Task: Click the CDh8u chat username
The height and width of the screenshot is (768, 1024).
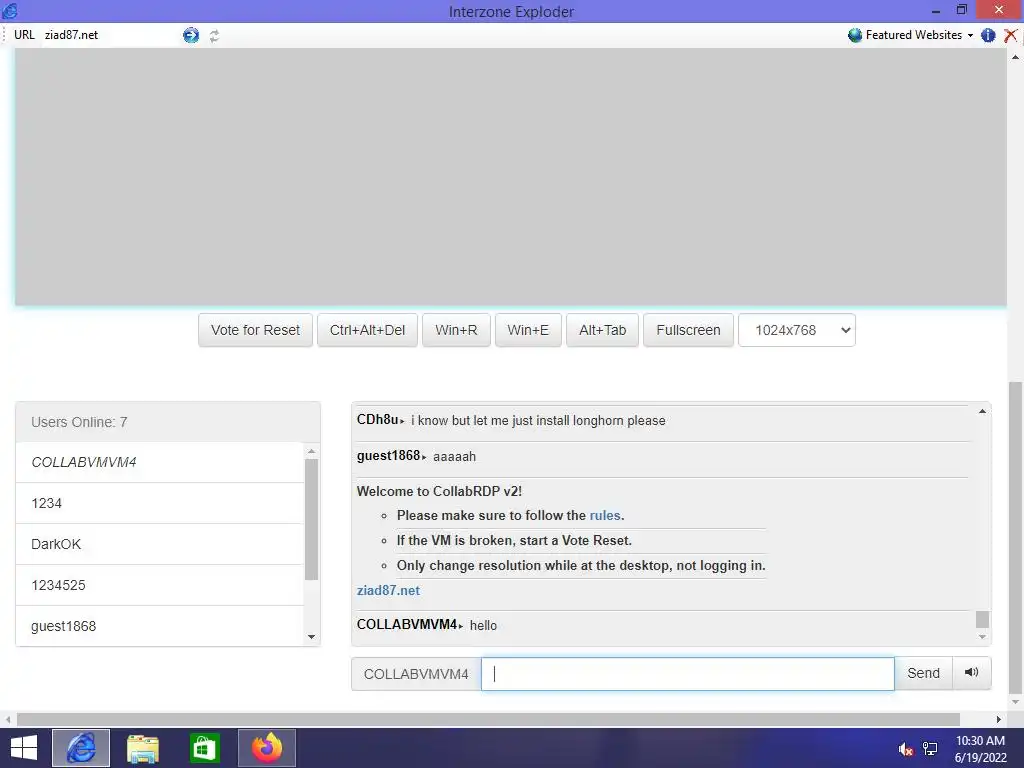Action: coord(377,420)
